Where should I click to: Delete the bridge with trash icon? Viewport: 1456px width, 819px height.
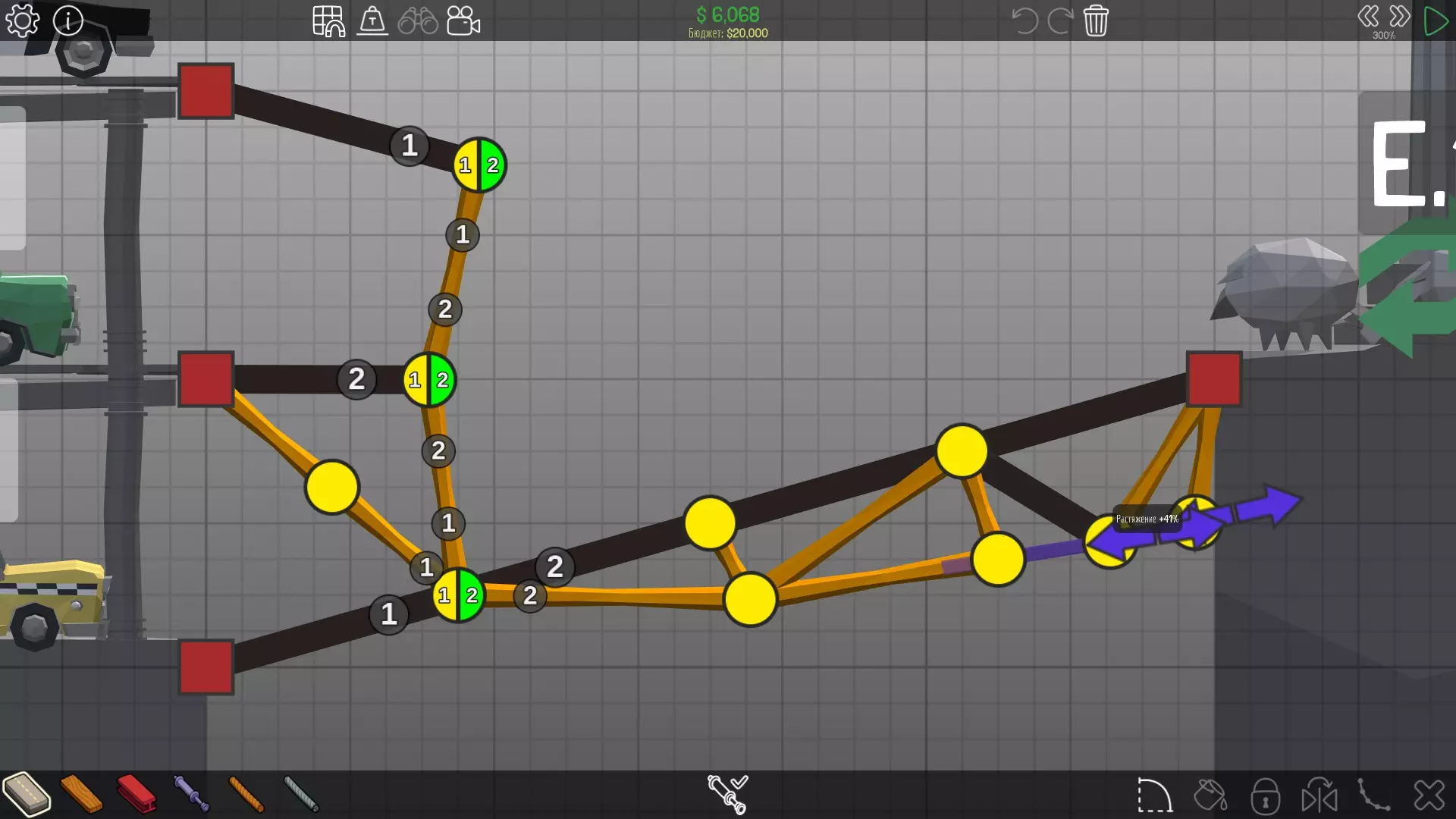click(x=1096, y=21)
